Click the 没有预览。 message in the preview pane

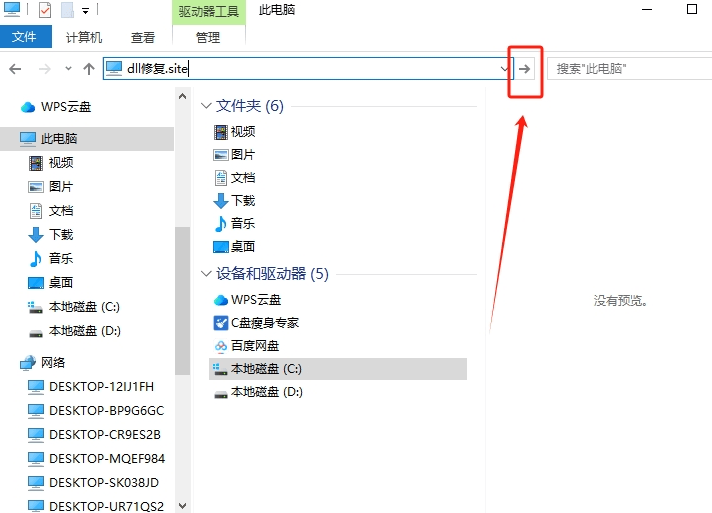click(x=620, y=301)
